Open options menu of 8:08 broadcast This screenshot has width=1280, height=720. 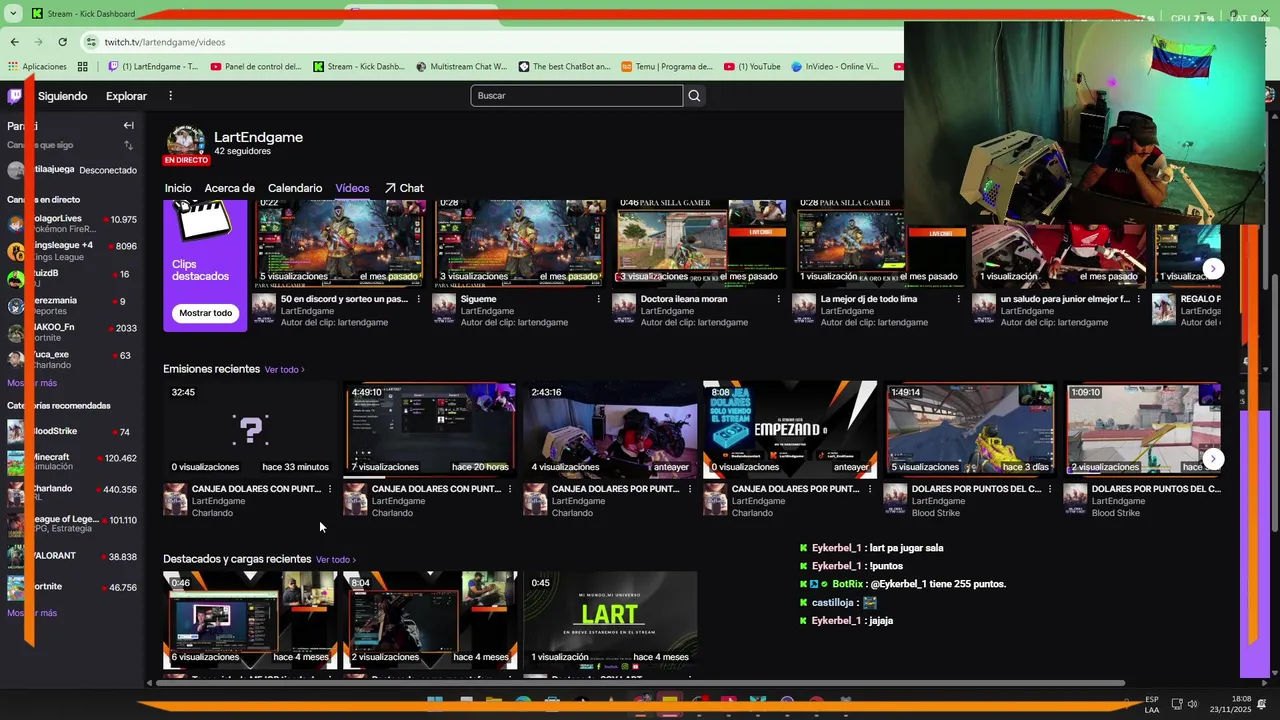pyautogui.click(x=870, y=489)
